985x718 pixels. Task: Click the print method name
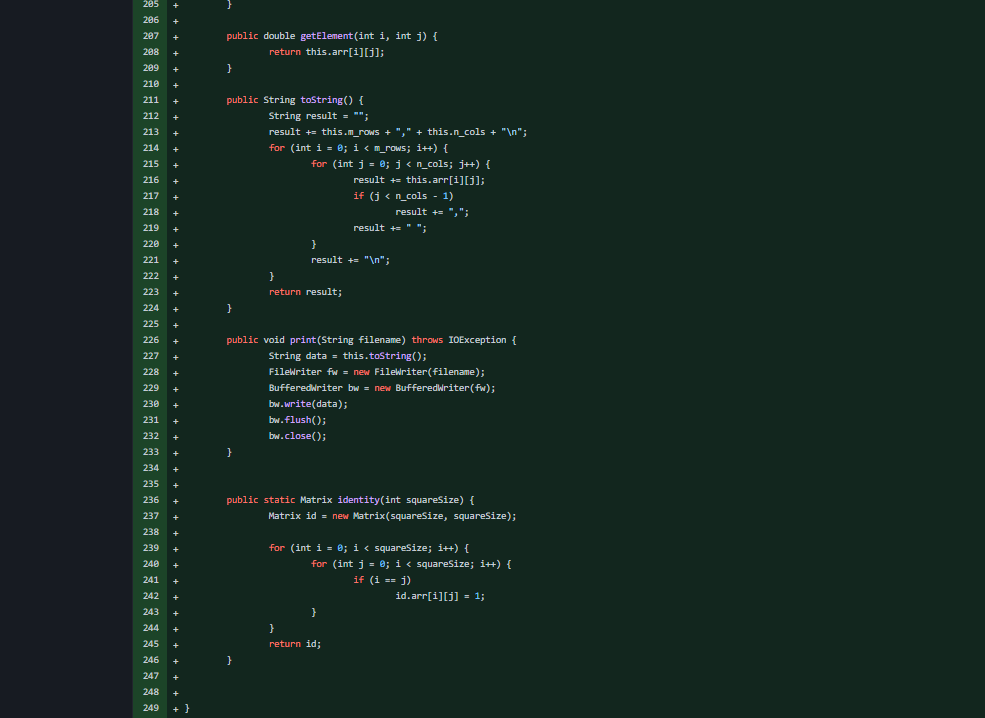[303, 340]
